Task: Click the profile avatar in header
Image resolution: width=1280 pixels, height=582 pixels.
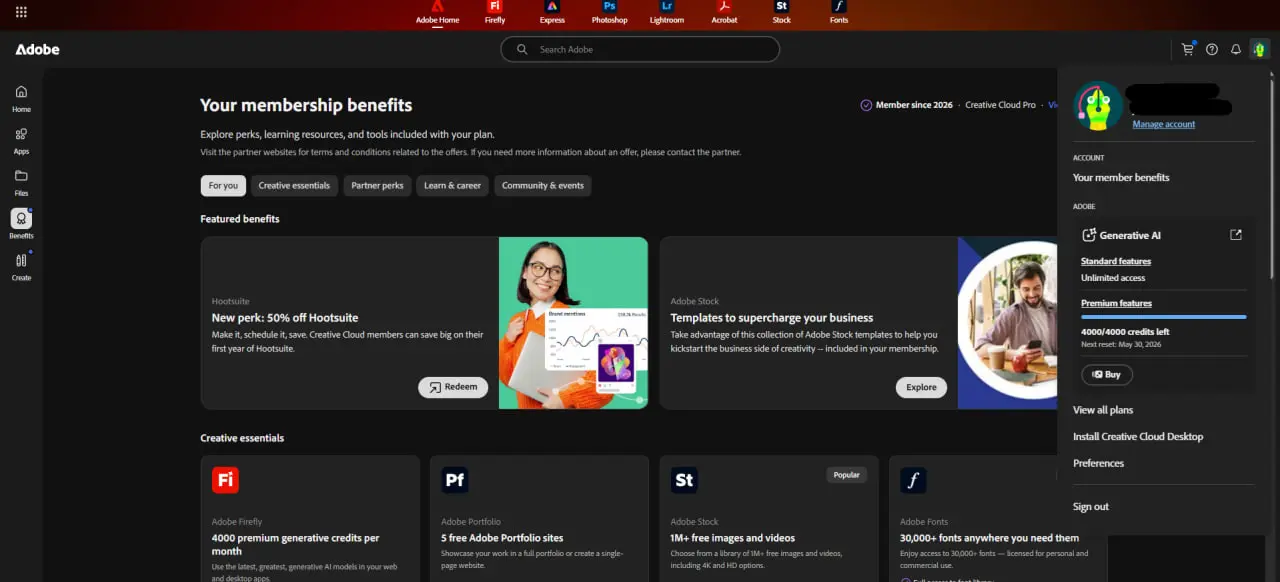Action: point(1260,49)
